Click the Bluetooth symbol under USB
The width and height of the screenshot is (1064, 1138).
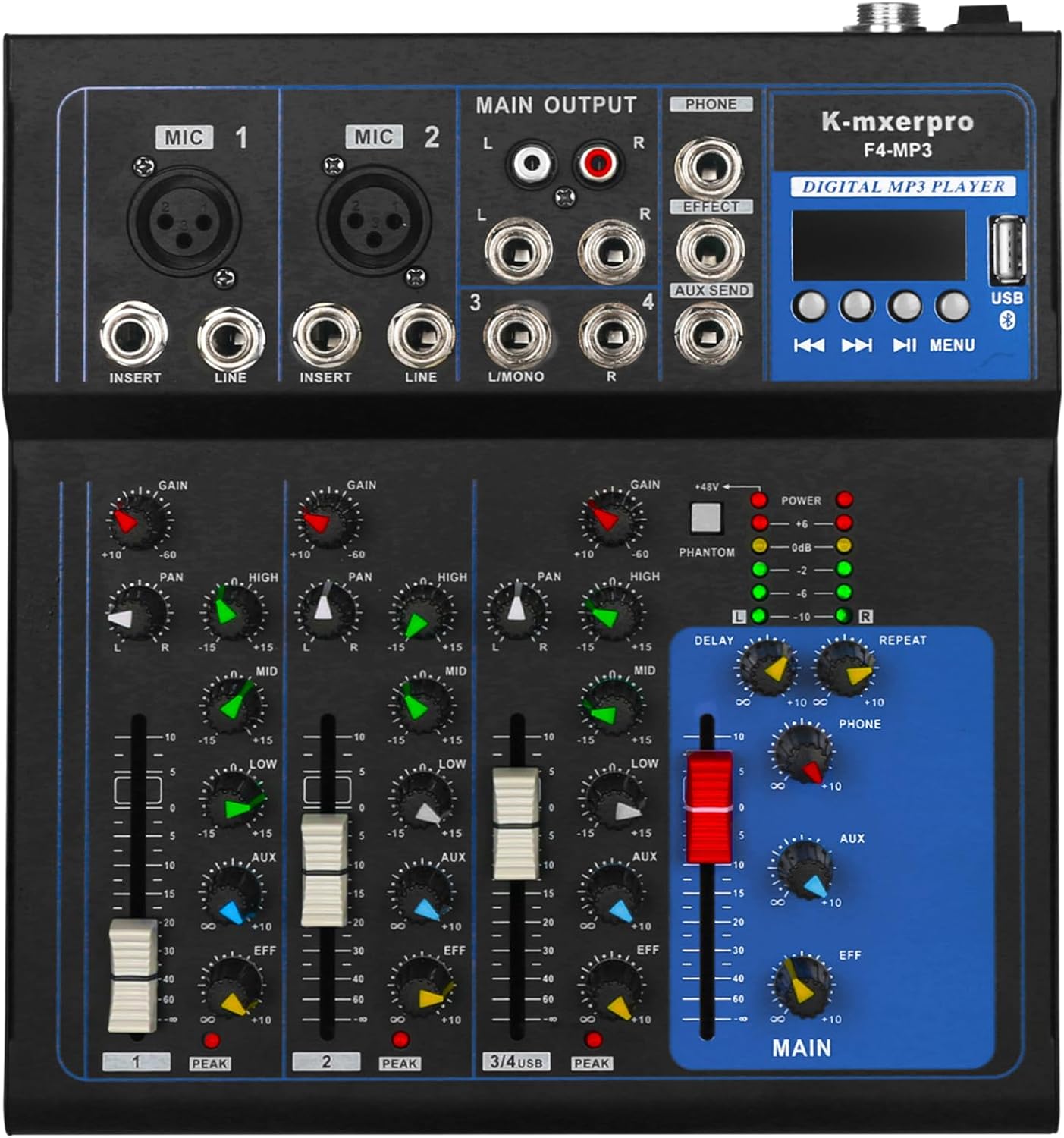[x=1008, y=321]
